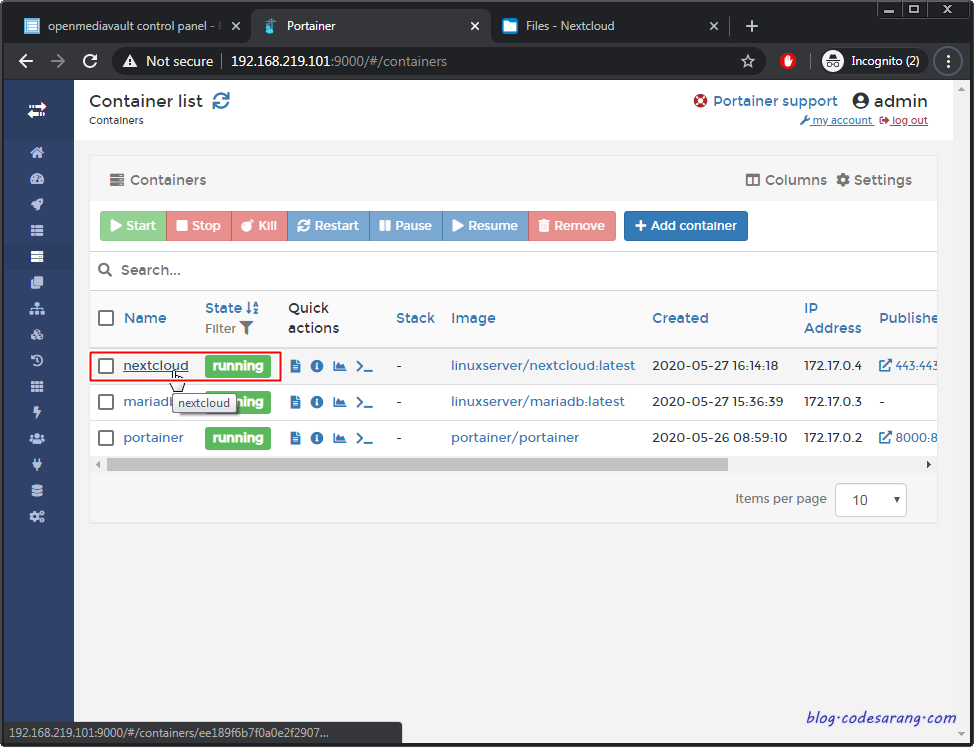Click the Resume container button
The image size is (974, 747).
coord(485,226)
